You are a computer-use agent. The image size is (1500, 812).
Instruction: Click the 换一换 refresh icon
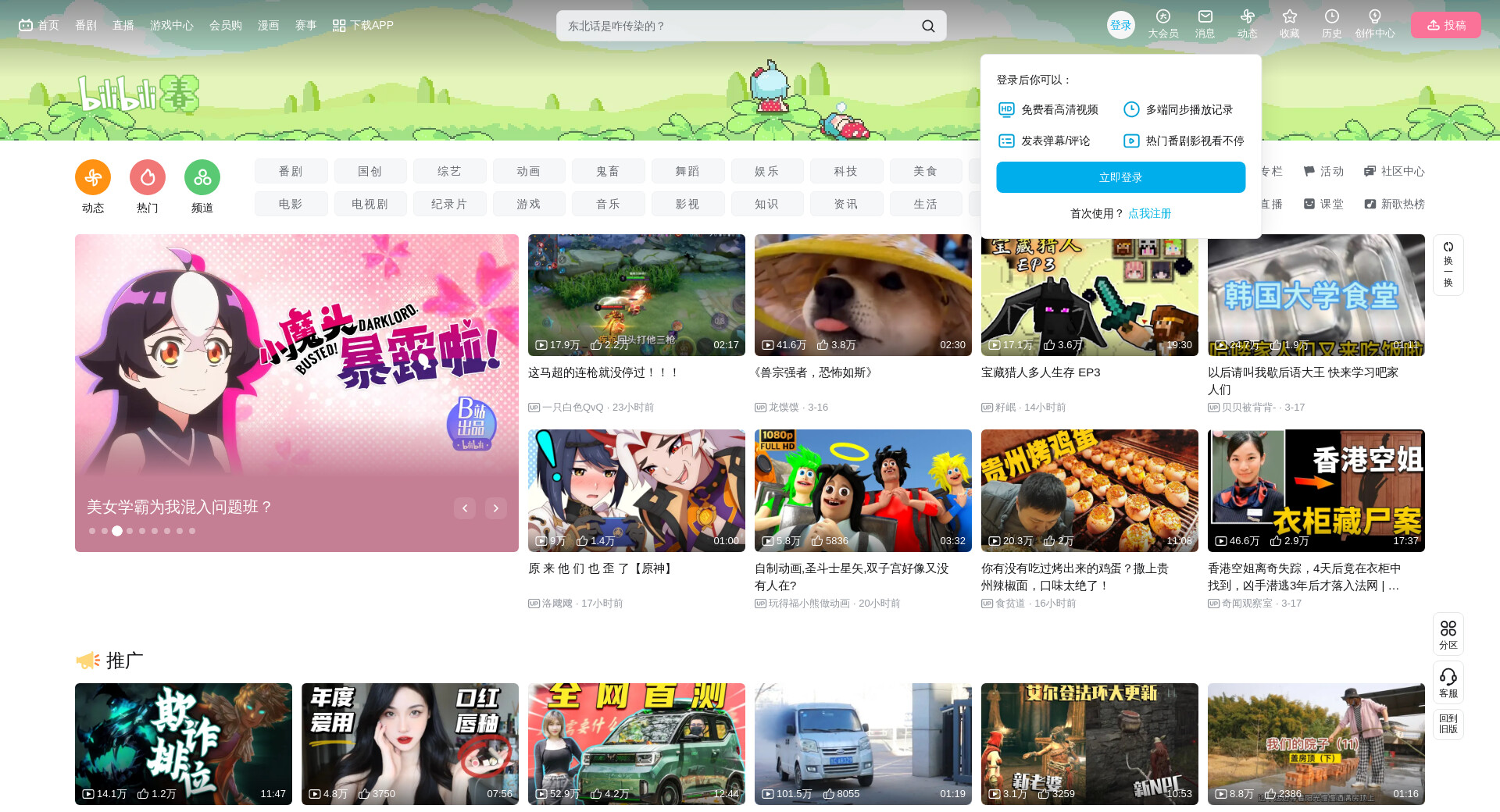pos(1448,265)
